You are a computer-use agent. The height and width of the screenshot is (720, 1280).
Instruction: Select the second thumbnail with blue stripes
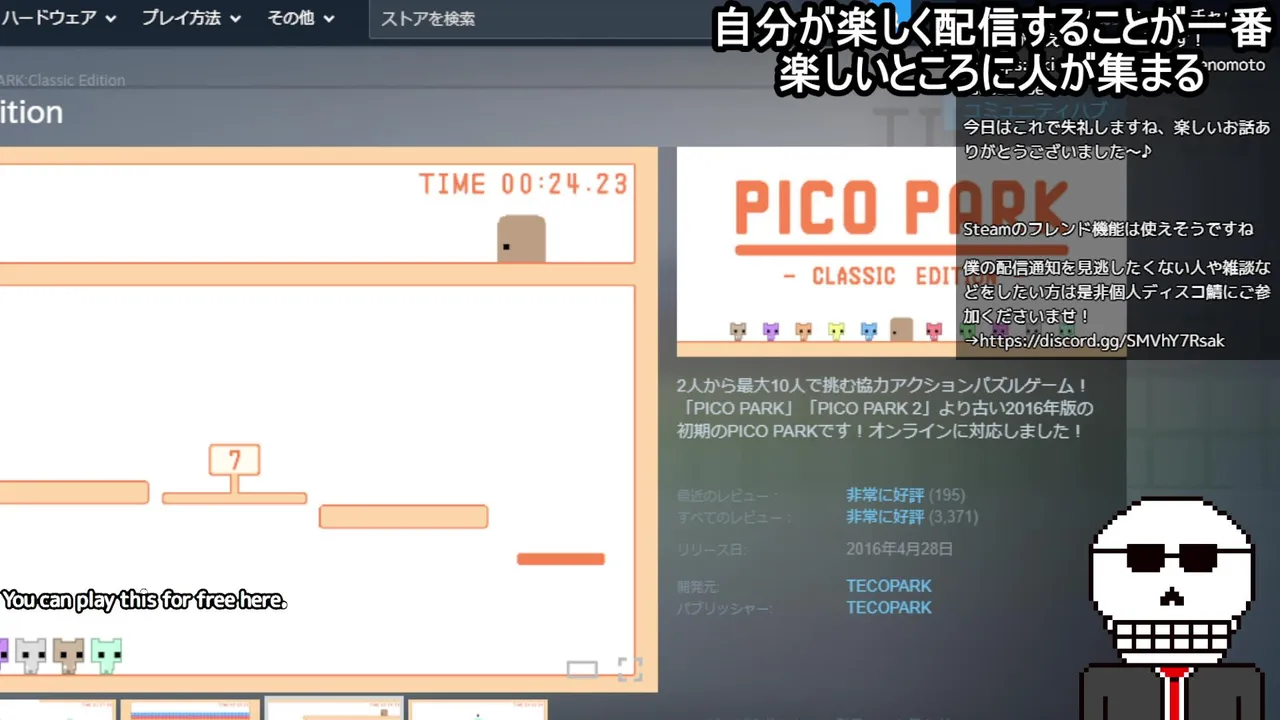(190, 709)
